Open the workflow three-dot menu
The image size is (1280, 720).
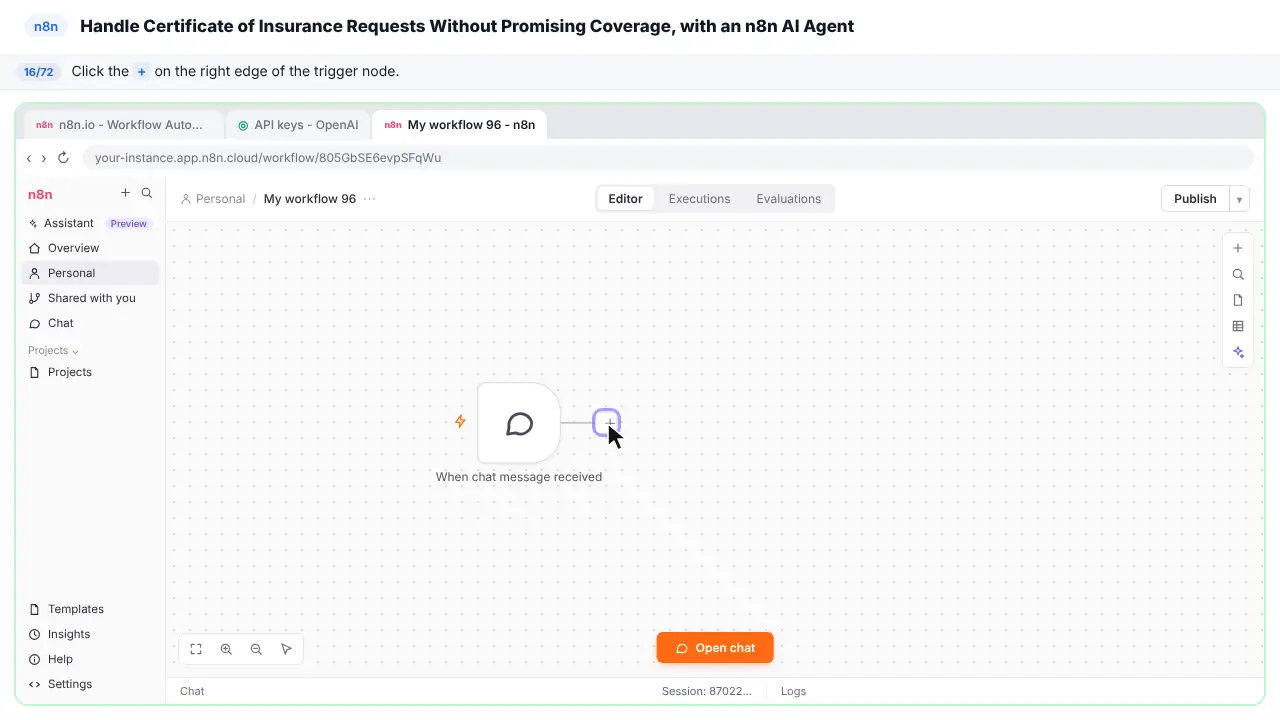[x=370, y=199]
